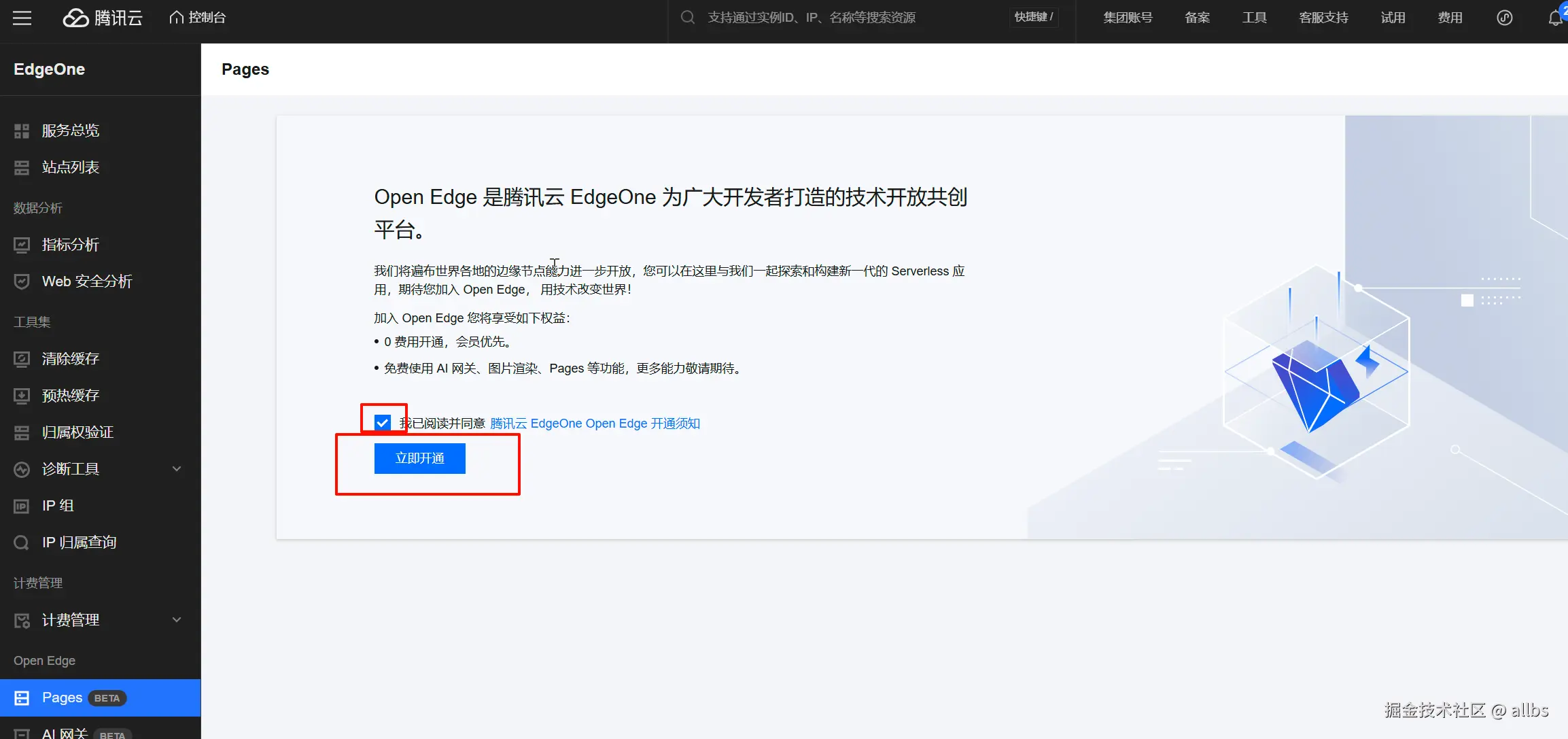Select 预热缓存 in the sidebar
This screenshot has width=1568, height=739.
pyautogui.click(x=70, y=395)
